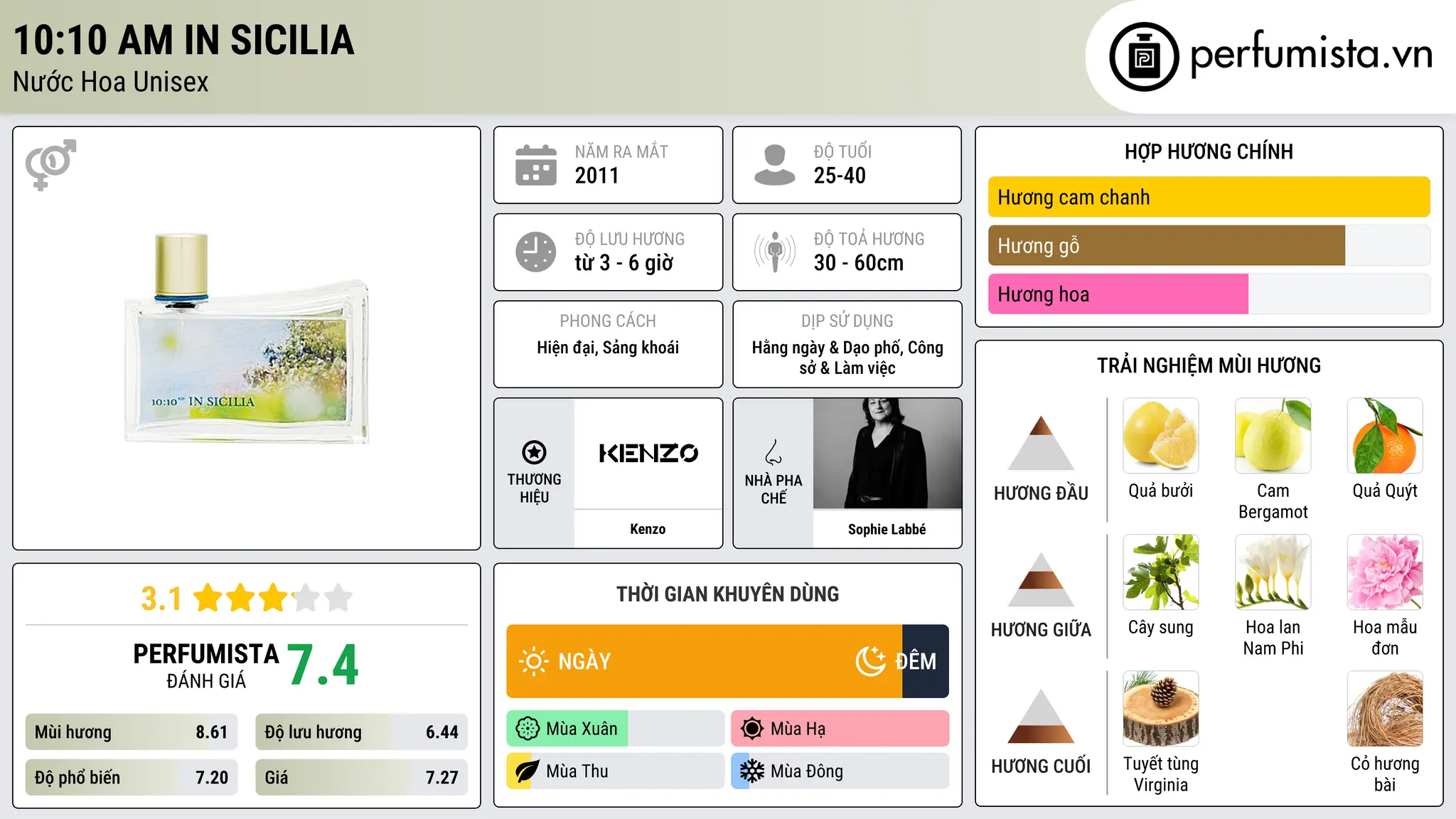Click the star badge icon above Thương hiệu
The width and height of the screenshot is (1456, 819).
click(534, 452)
